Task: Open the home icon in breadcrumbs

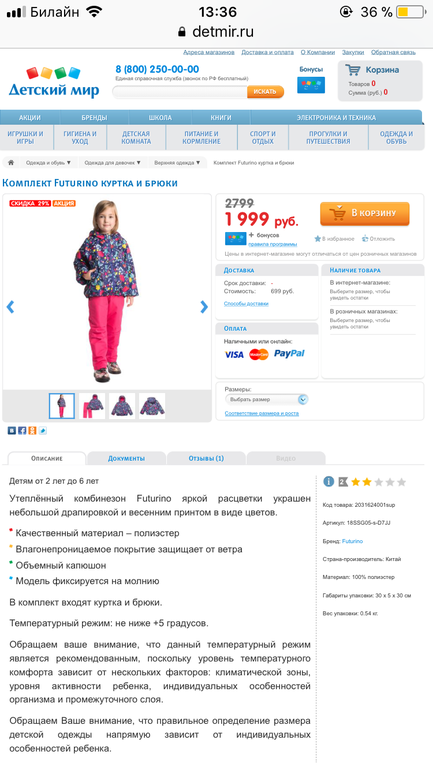Action: coord(11,163)
